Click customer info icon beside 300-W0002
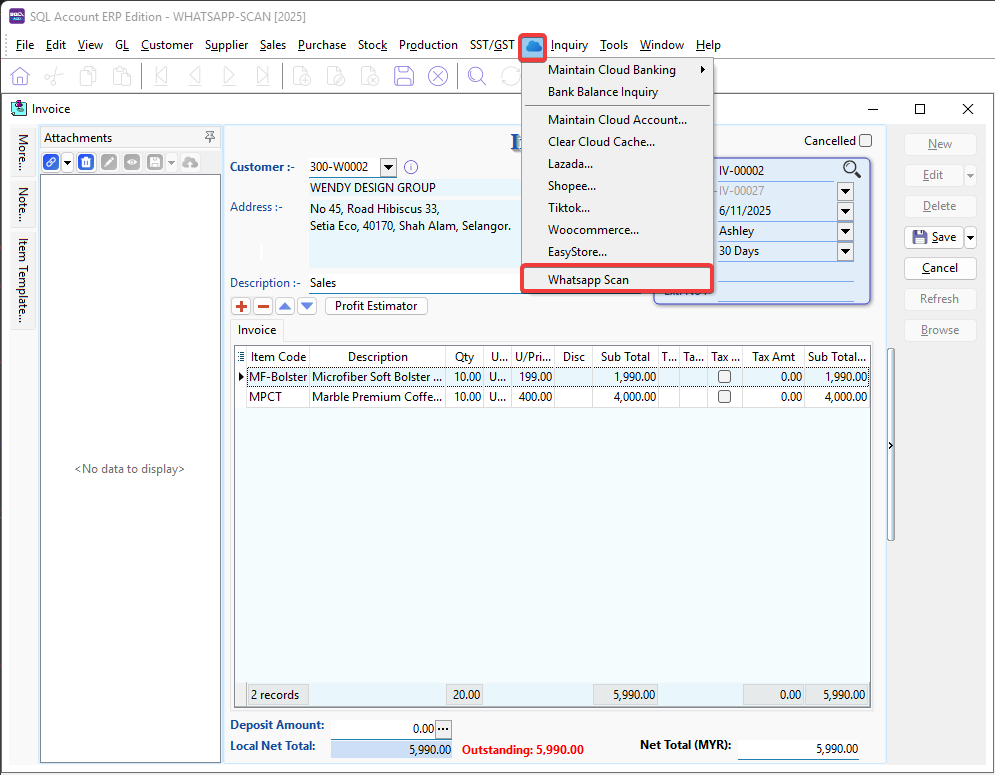 pos(410,167)
